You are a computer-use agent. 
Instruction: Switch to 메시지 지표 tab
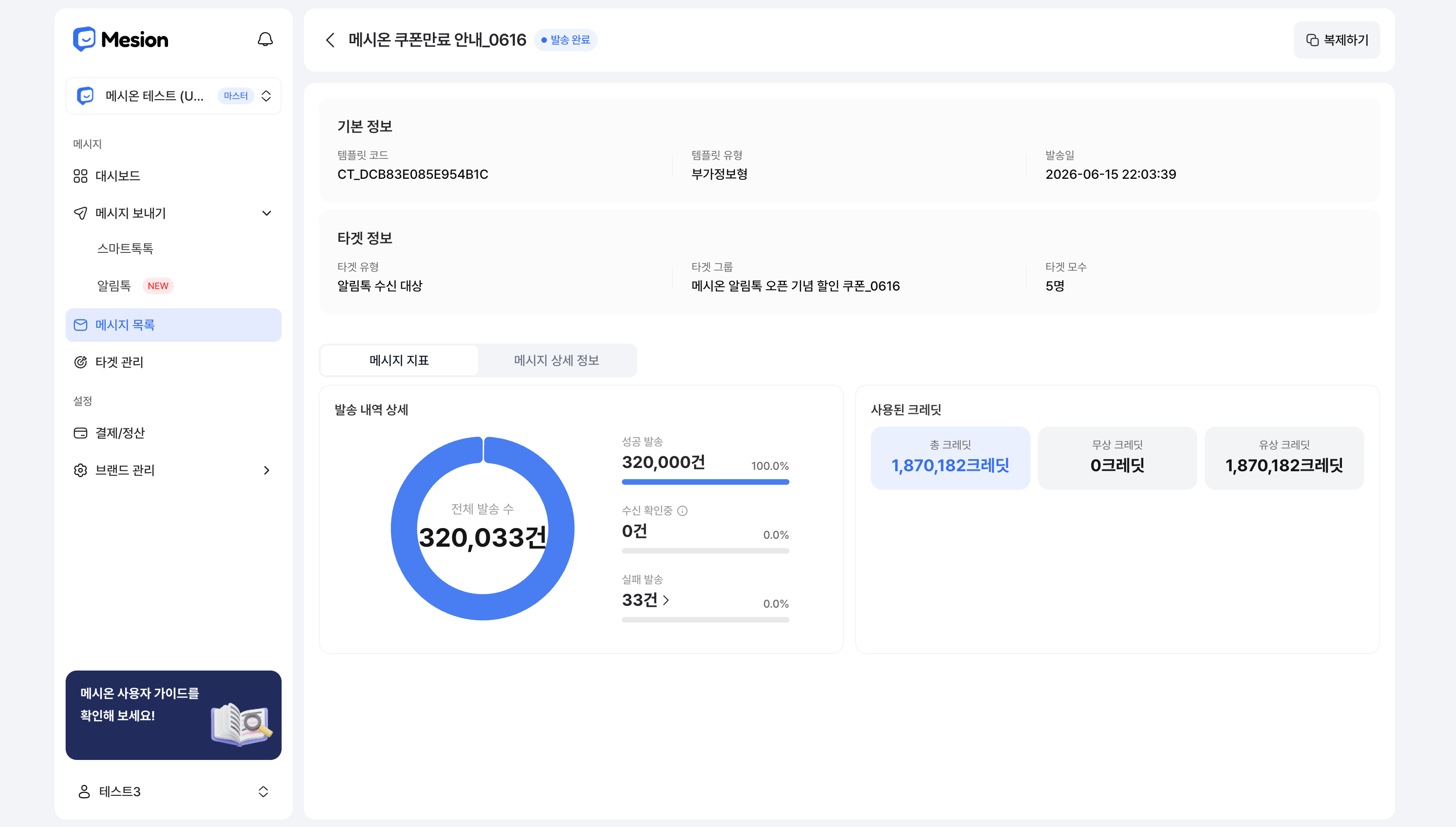click(399, 360)
